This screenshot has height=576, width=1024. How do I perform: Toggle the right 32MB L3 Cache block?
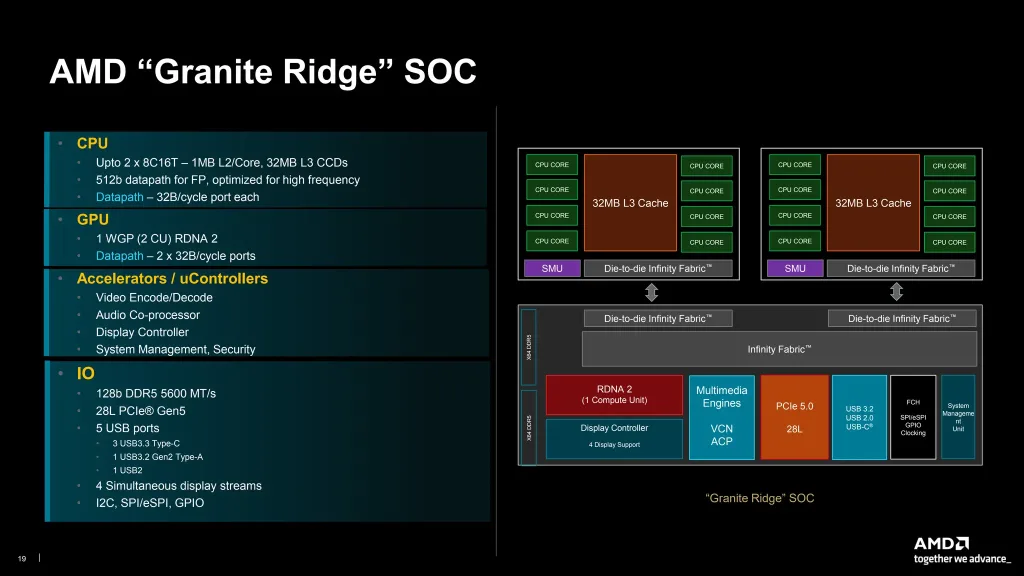[872, 202]
